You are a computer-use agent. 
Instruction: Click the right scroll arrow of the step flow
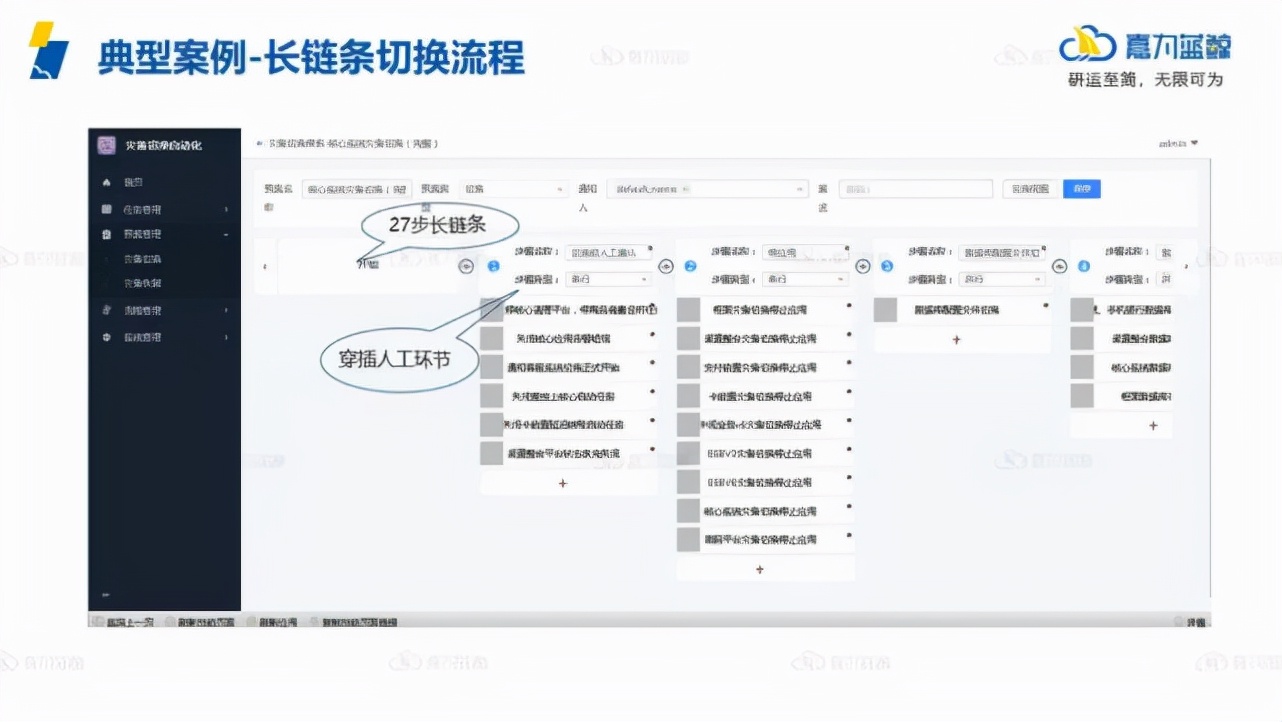coord(1187,266)
